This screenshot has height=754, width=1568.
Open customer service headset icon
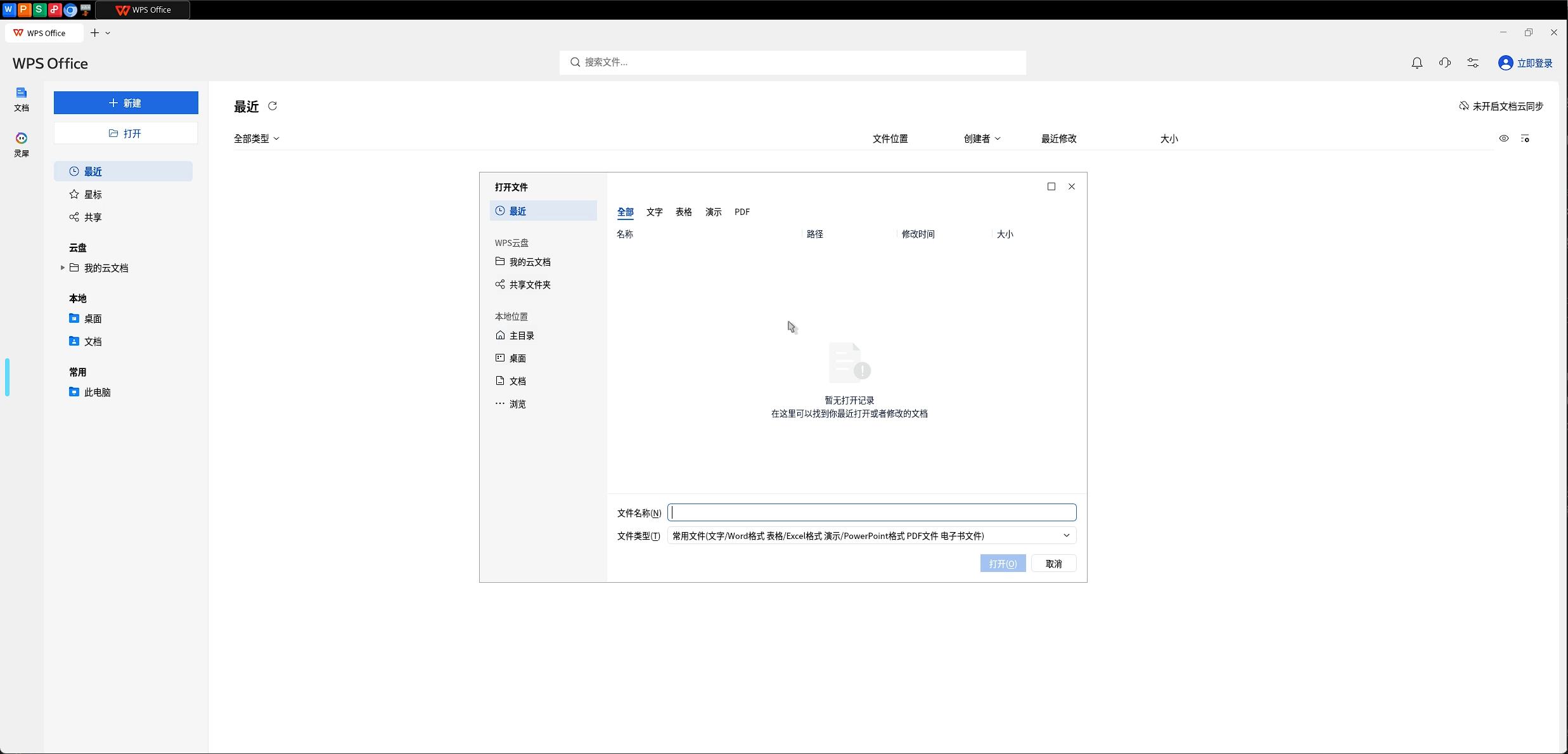point(1444,63)
